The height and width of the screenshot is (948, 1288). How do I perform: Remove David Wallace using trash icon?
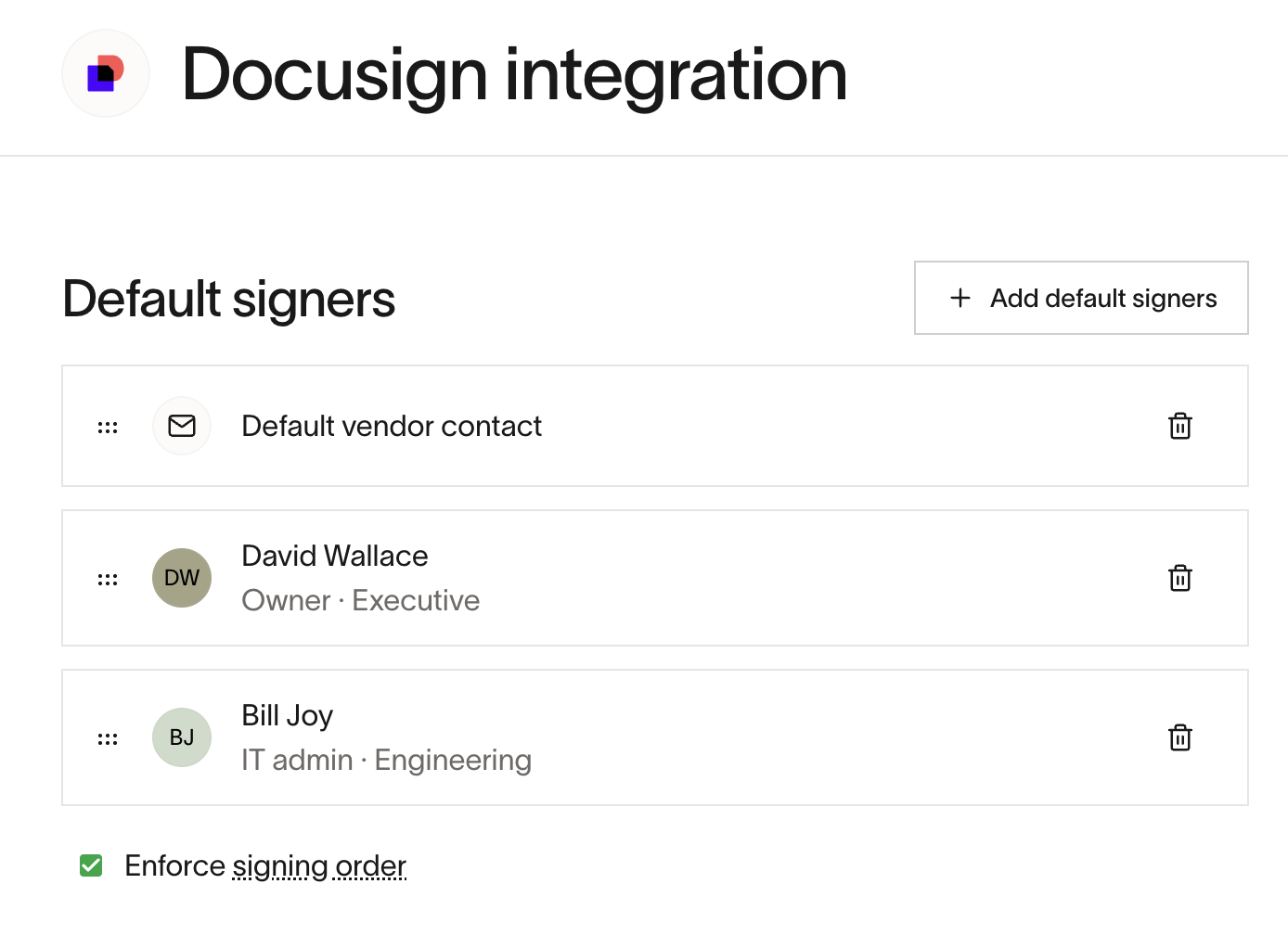[1179, 578]
